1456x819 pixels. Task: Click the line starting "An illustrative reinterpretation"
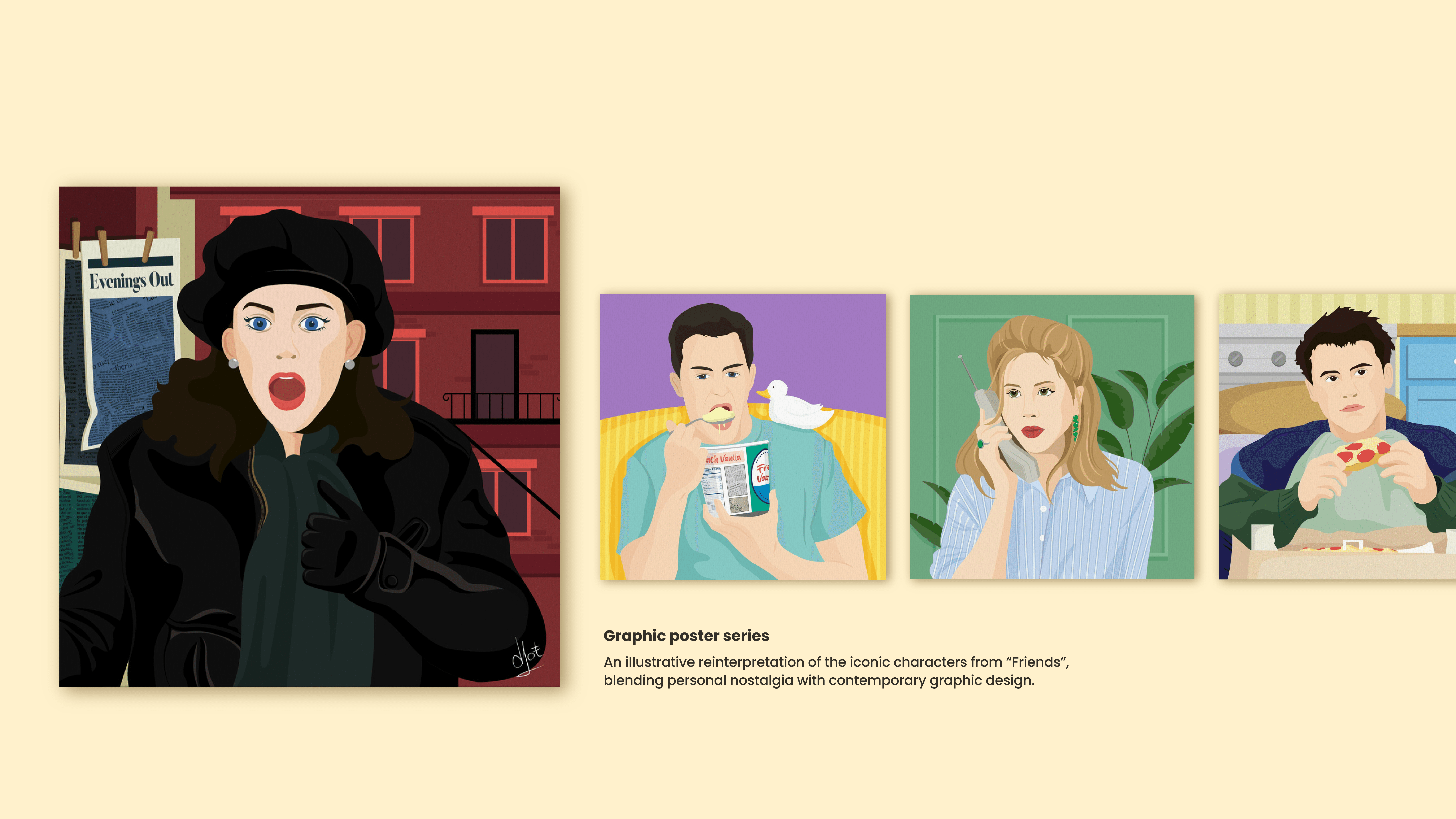point(836,662)
